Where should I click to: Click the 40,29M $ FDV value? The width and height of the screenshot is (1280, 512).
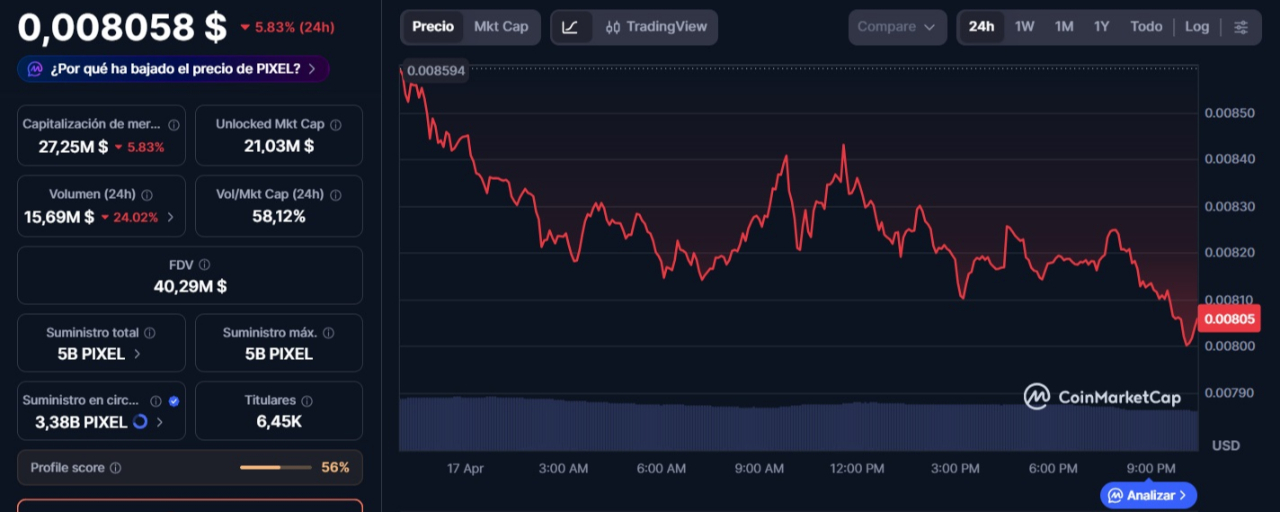[x=190, y=286]
